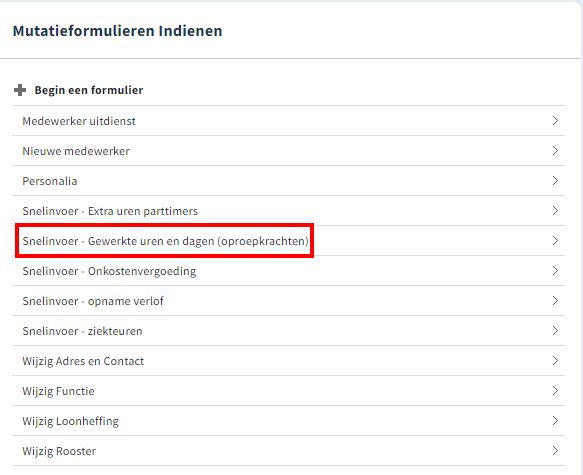
Task: Click chevron on Extra uren parttimers row
Action: pos(555,211)
